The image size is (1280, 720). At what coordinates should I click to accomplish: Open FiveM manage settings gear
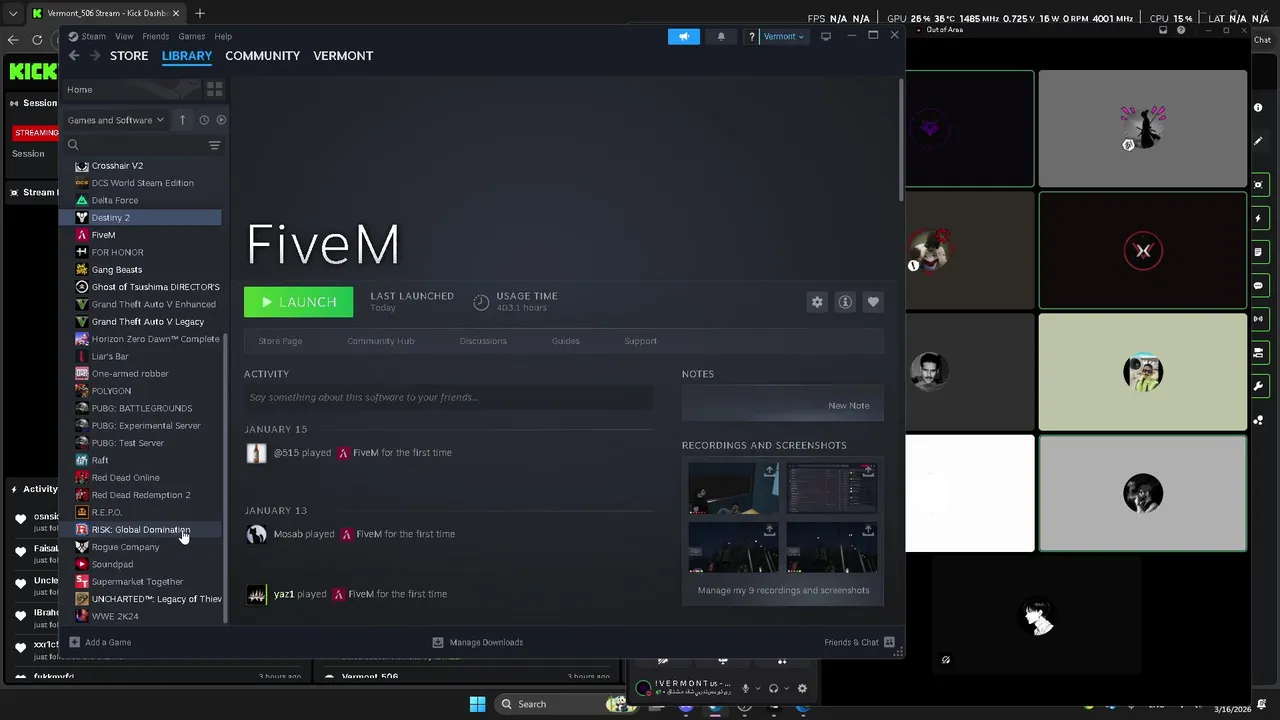pos(817,302)
